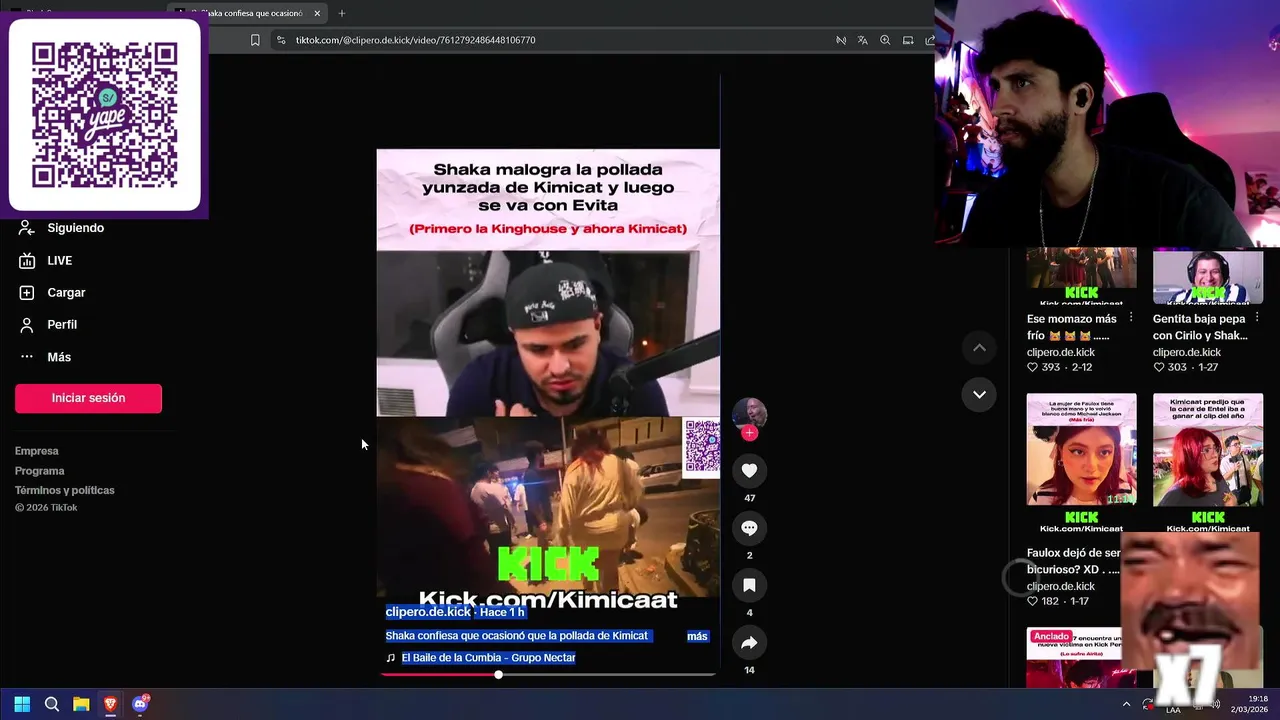Screen dimensions: 1280x720
Task: Open Kimicaat predijo Entel video thumbnail
Action: (1208, 462)
